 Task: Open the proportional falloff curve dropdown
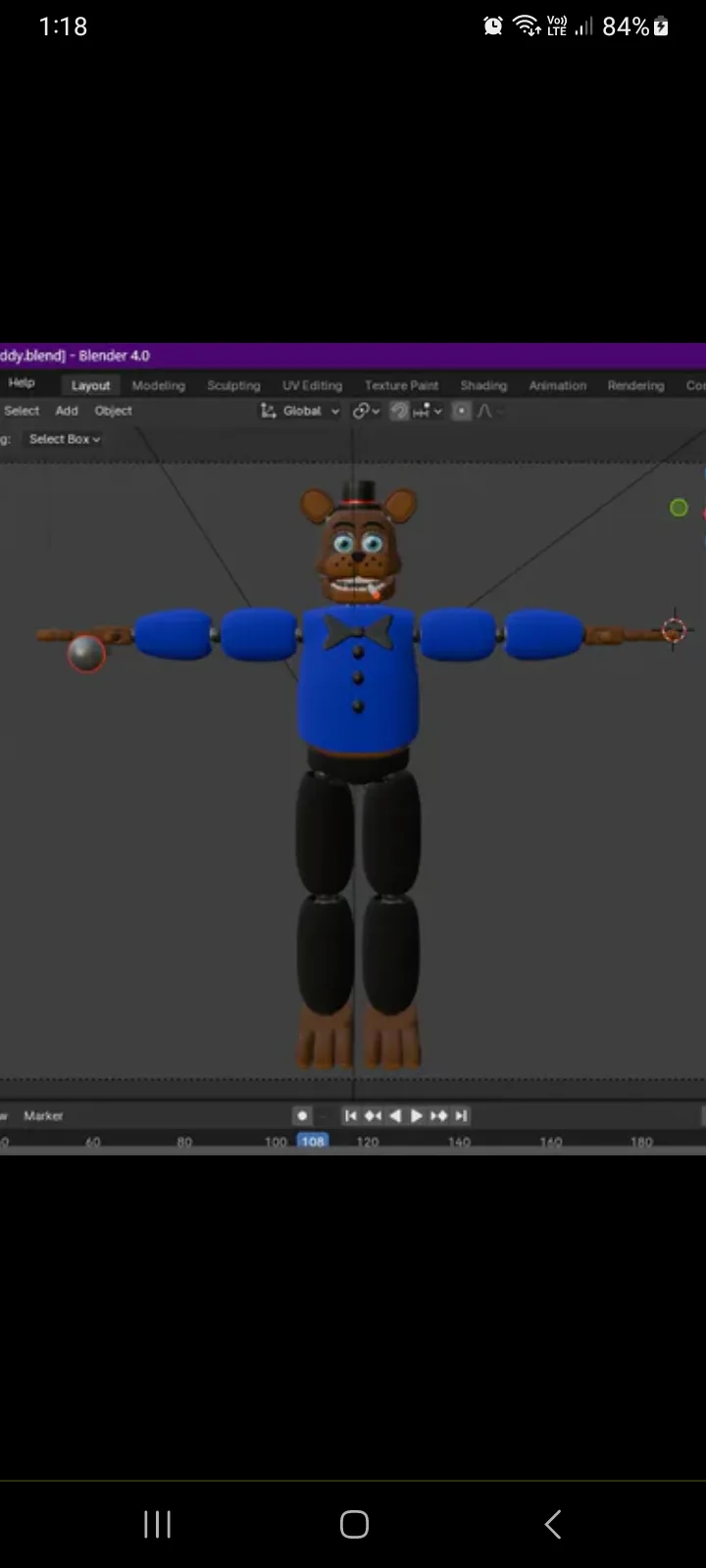(488, 411)
